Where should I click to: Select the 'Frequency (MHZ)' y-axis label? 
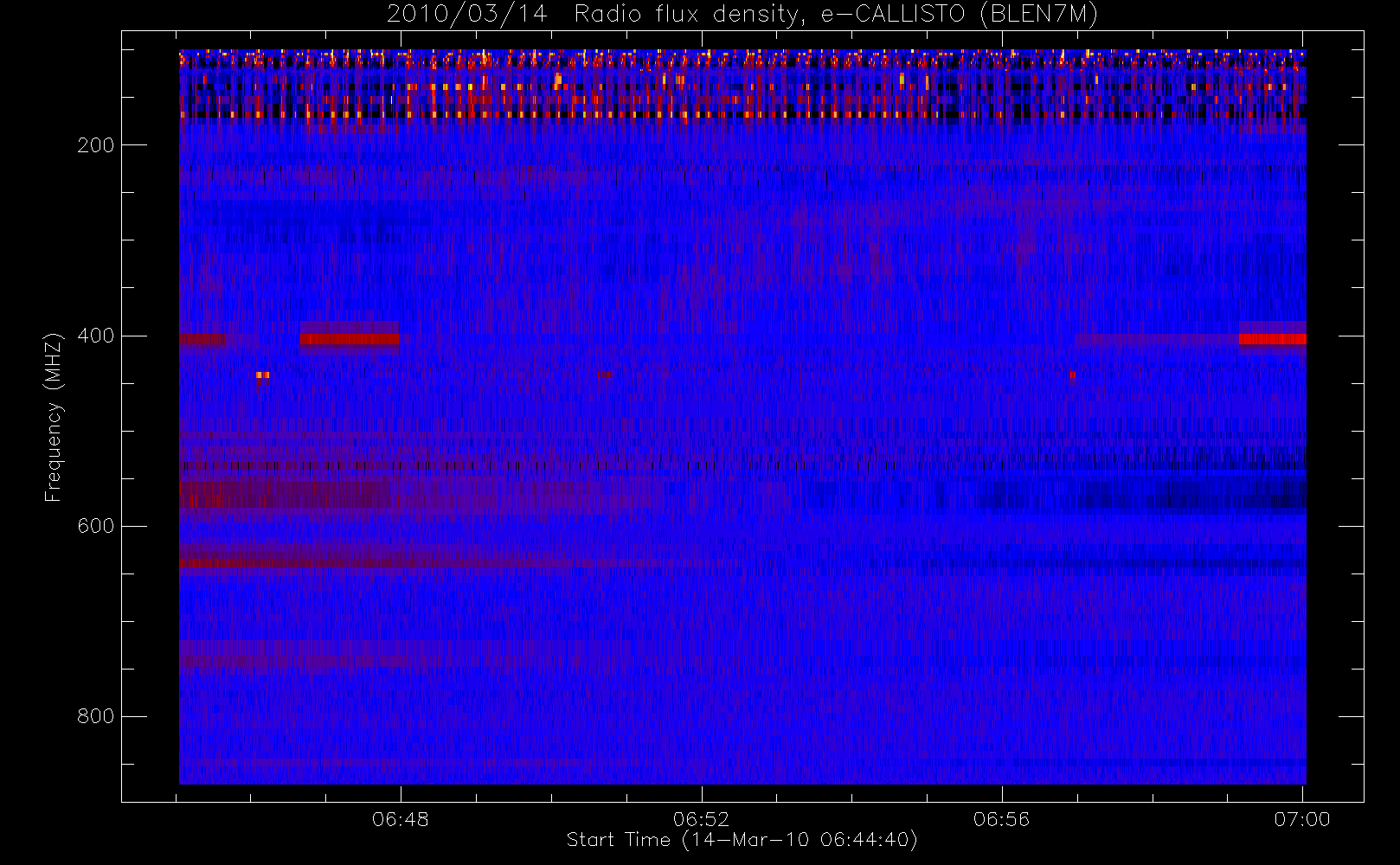tap(54, 417)
